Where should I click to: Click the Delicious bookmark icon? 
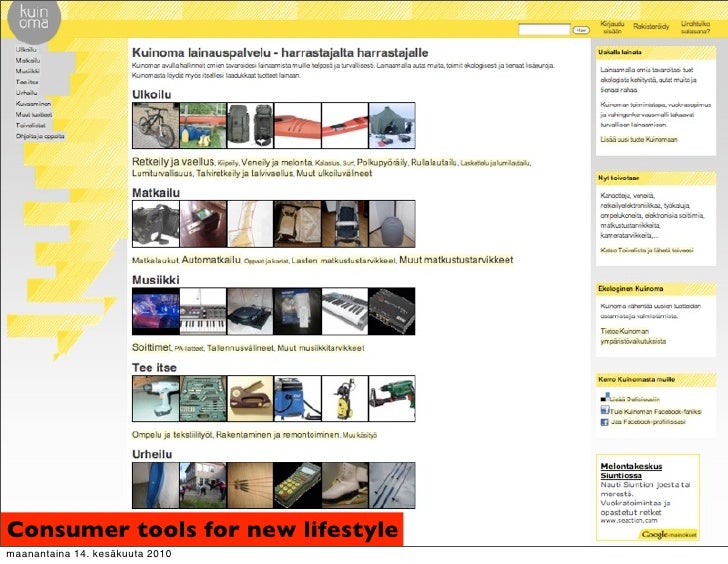(604, 398)
